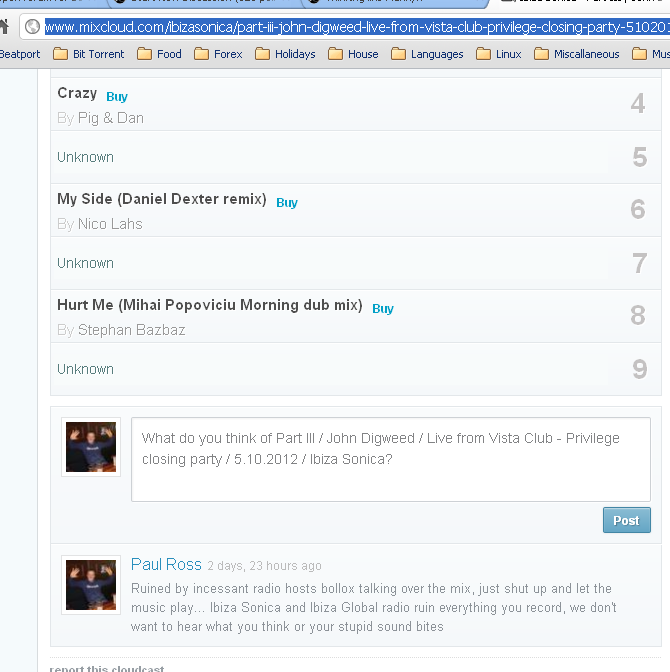Click the comment timestamp 2 days, 23 hours ago
The image size is (670, 672).
(x=264, y=566)
